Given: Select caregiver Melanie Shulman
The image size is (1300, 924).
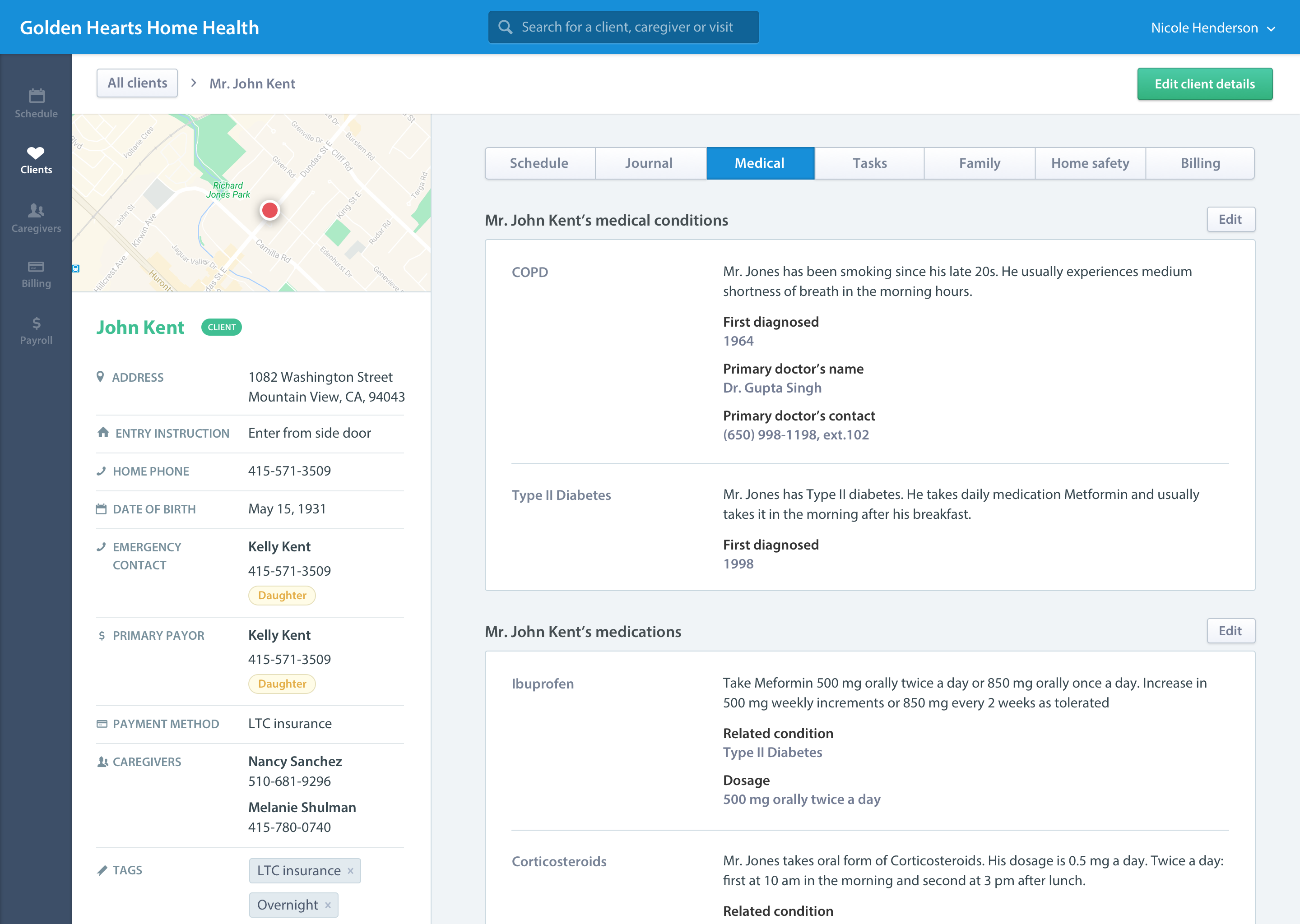Looking at the screenshot, I should pyautogui.click(x=302, y=807).
